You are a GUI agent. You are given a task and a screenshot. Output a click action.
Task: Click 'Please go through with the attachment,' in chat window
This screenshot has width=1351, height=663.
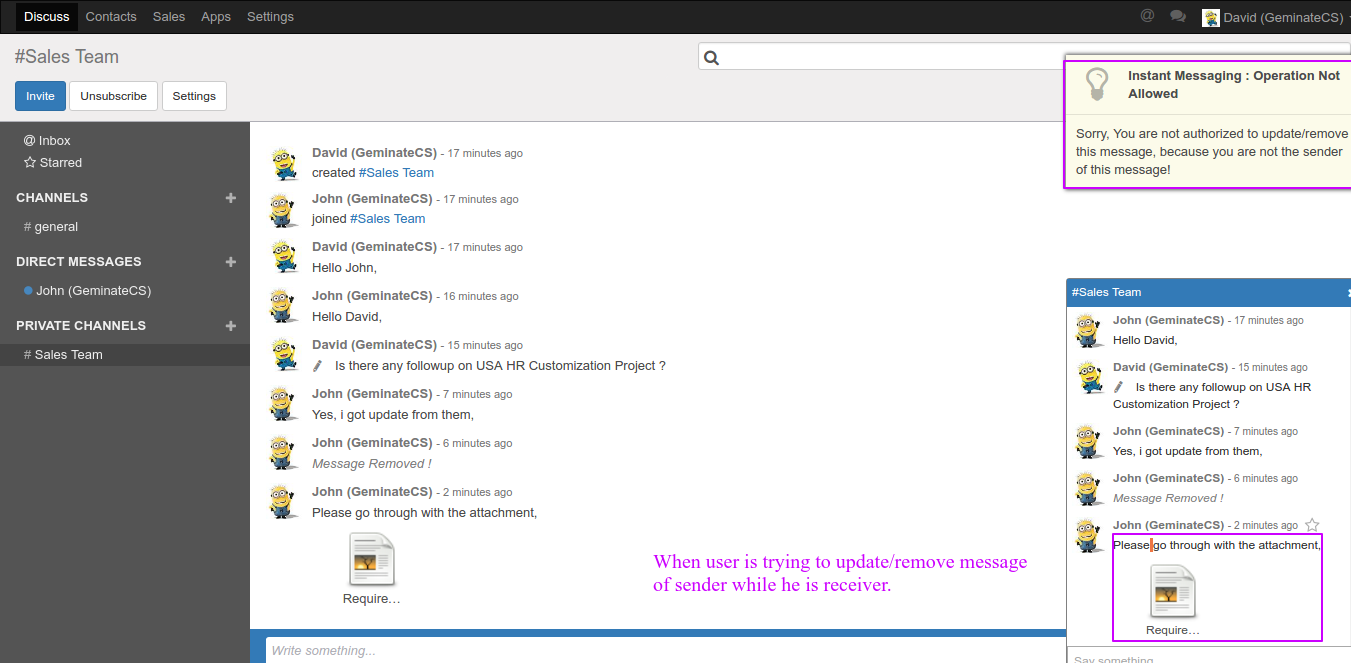1217,545
